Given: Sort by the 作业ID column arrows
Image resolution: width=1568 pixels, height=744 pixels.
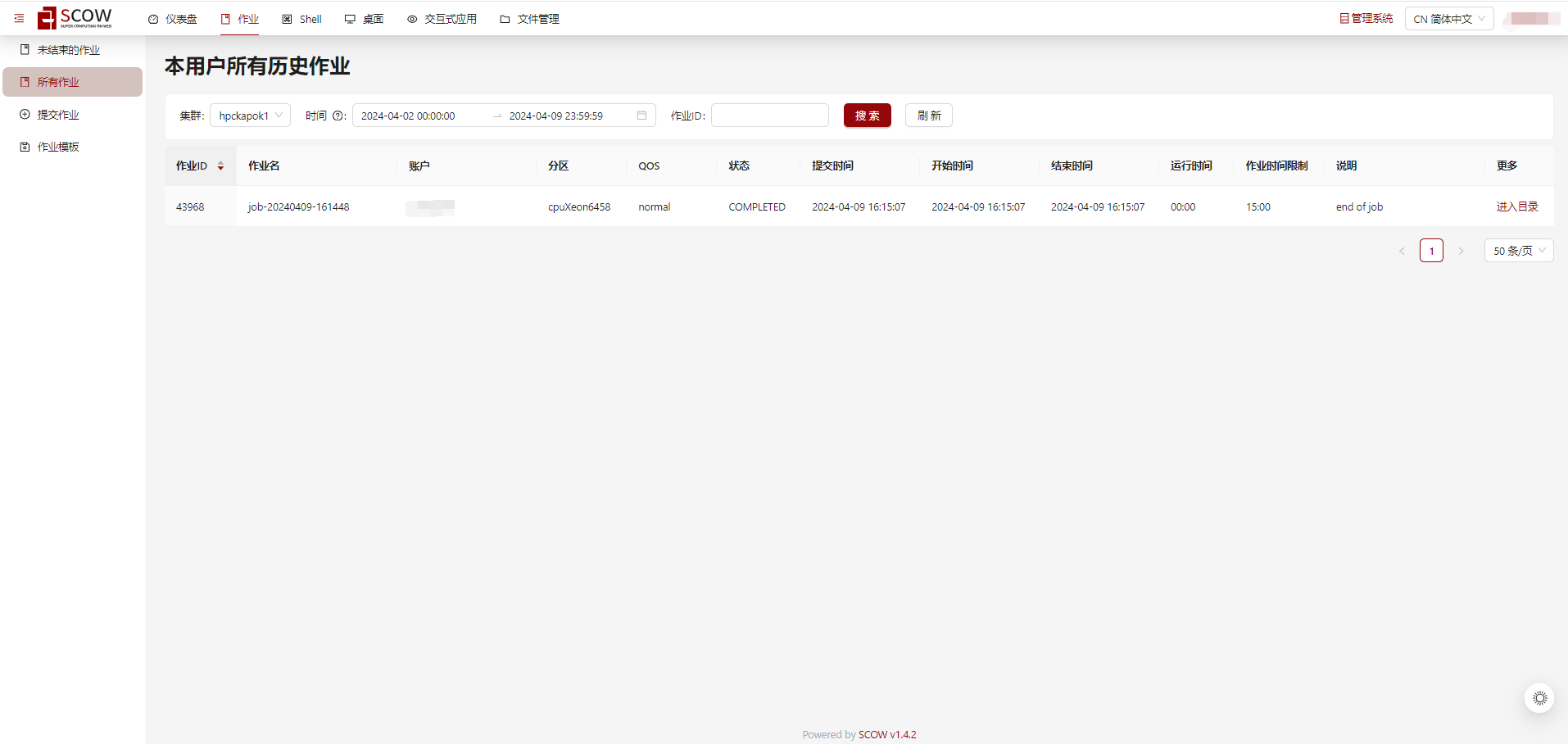Looking at the screenshot, I should coord(220,166).
